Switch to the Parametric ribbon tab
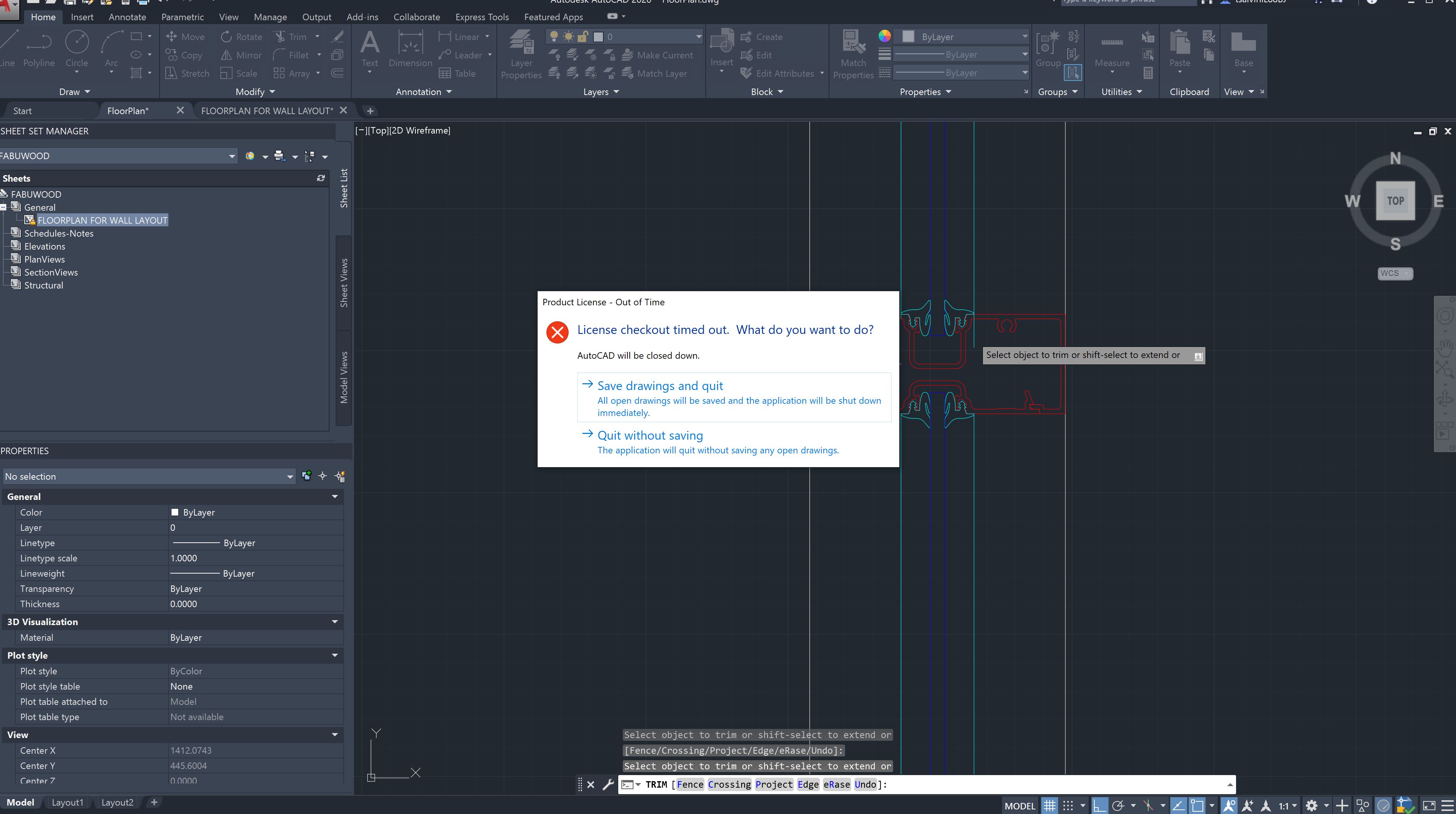1456x814 pixels. pos(183,17)
